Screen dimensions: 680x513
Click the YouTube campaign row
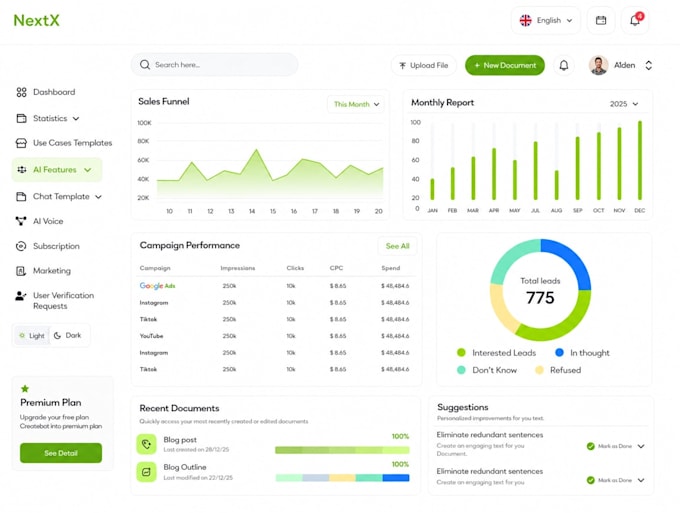[275, 336]
